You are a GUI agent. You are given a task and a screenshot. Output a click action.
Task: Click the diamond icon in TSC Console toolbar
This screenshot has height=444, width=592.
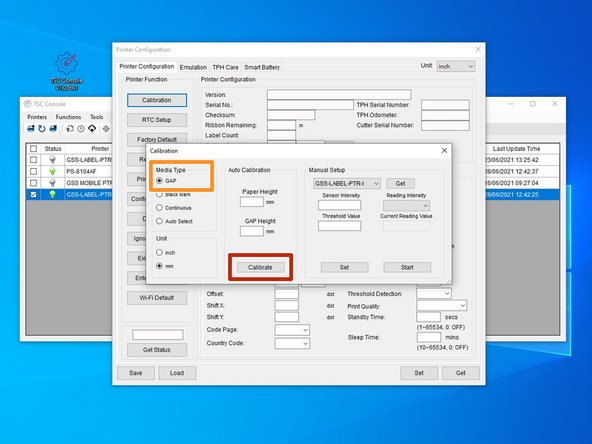coord(106,129)
